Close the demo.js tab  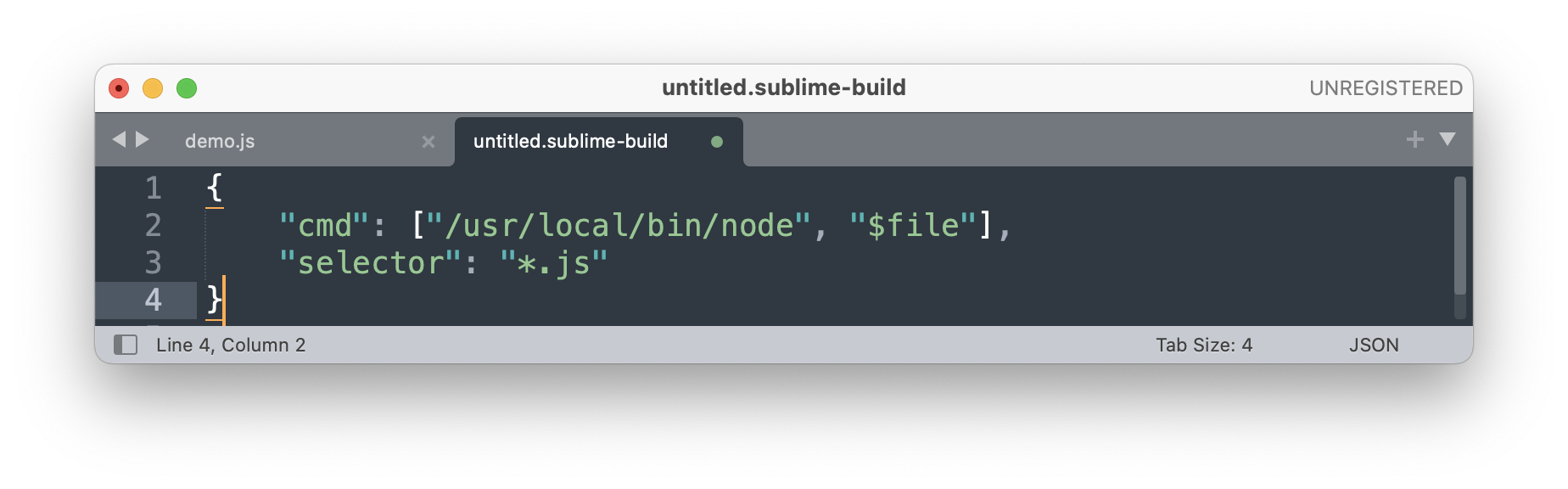[428, 142]
